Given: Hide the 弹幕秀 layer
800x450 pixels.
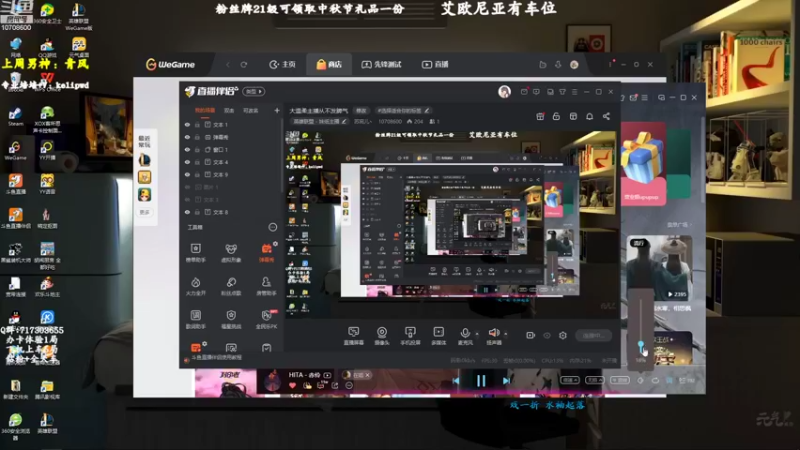Looking at the screenshot, I should 187,137.
